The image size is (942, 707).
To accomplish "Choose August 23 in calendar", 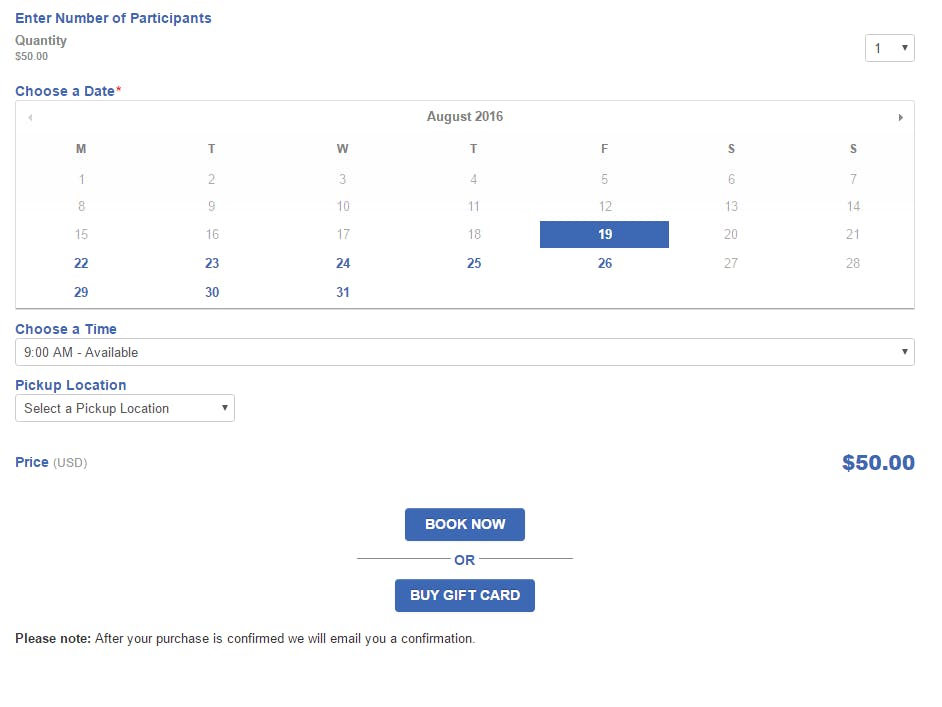I will [212, 264].
